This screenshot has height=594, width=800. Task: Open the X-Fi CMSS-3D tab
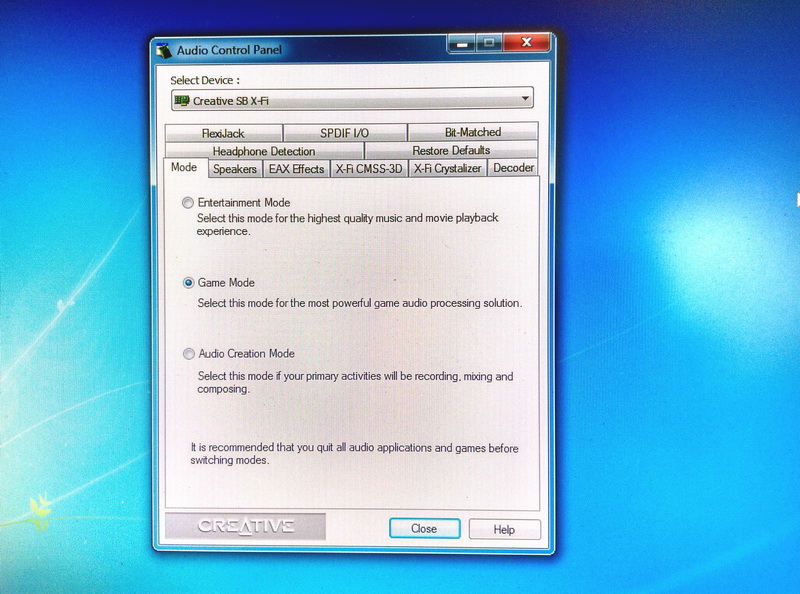[369, 168]
